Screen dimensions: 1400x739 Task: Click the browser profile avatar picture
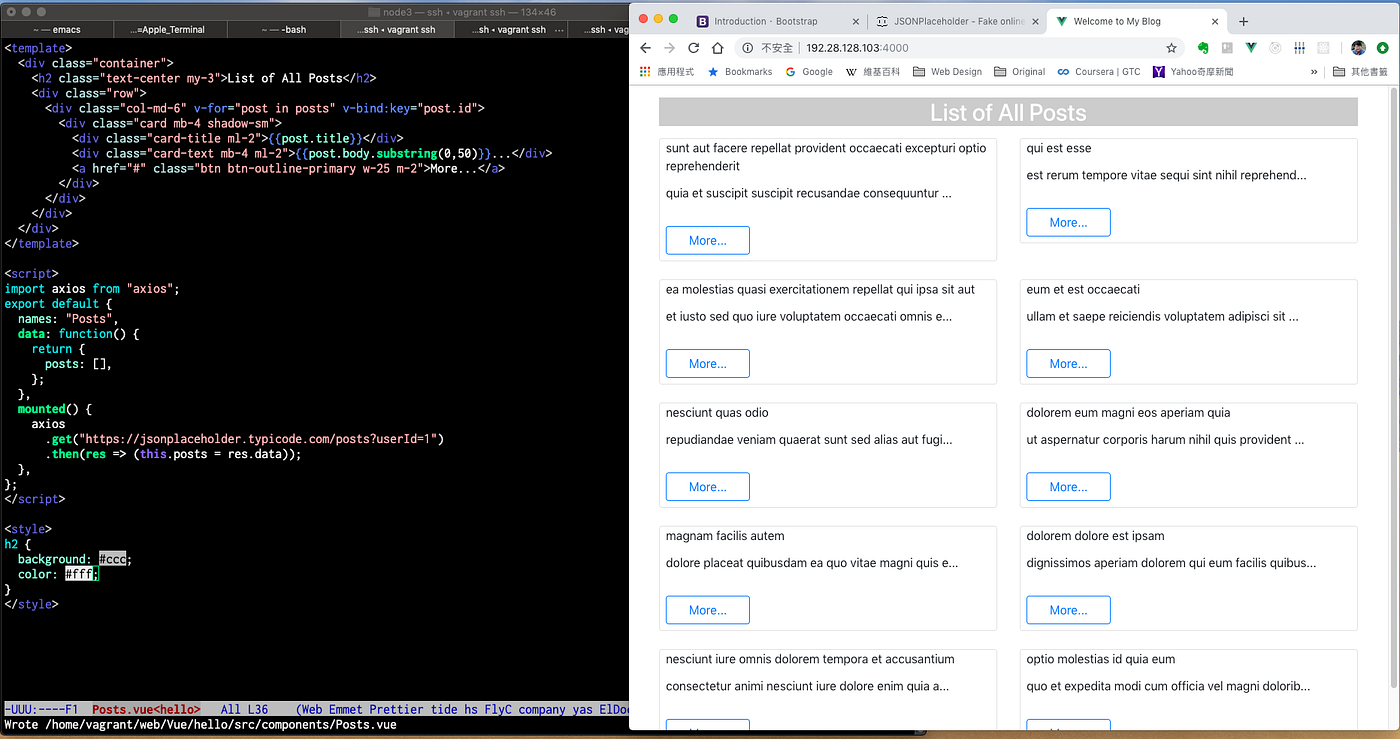(1358, 47)
